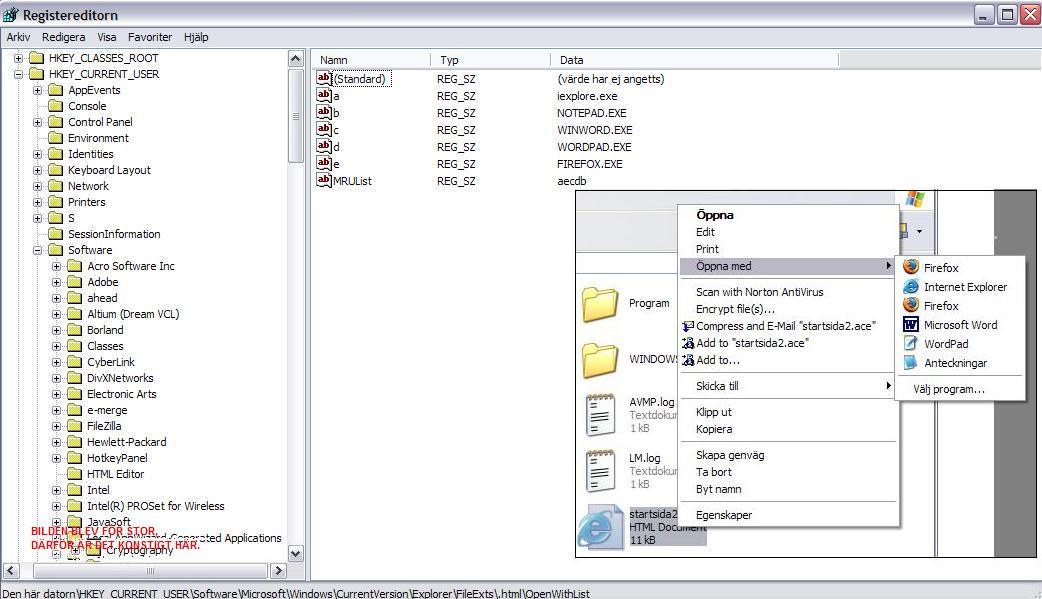
Task: Expand the Control Panel key
Action: tap(38, 122)
